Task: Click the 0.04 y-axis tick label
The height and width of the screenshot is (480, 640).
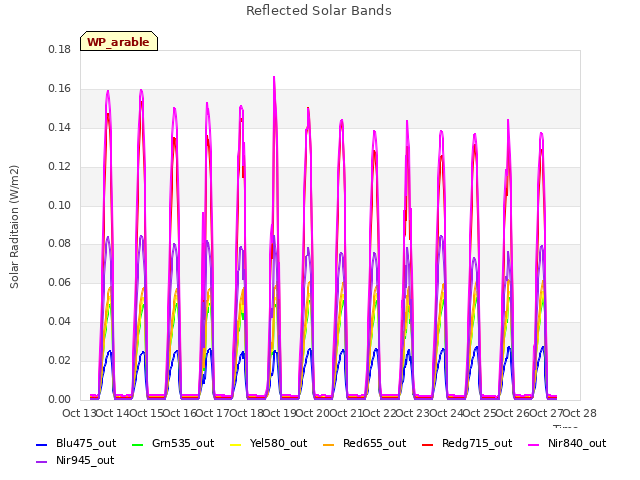Action: 60,322
